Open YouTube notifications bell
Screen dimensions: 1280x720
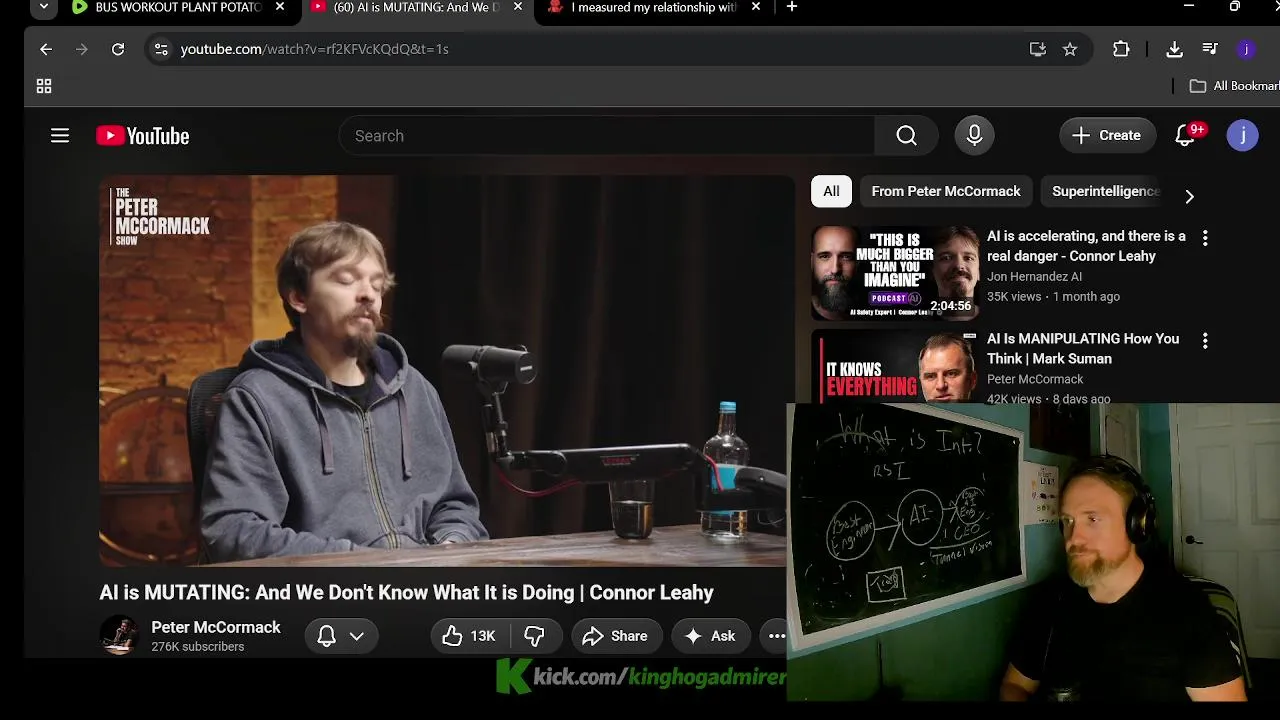pyautogui.click(x=1186, y=136)
